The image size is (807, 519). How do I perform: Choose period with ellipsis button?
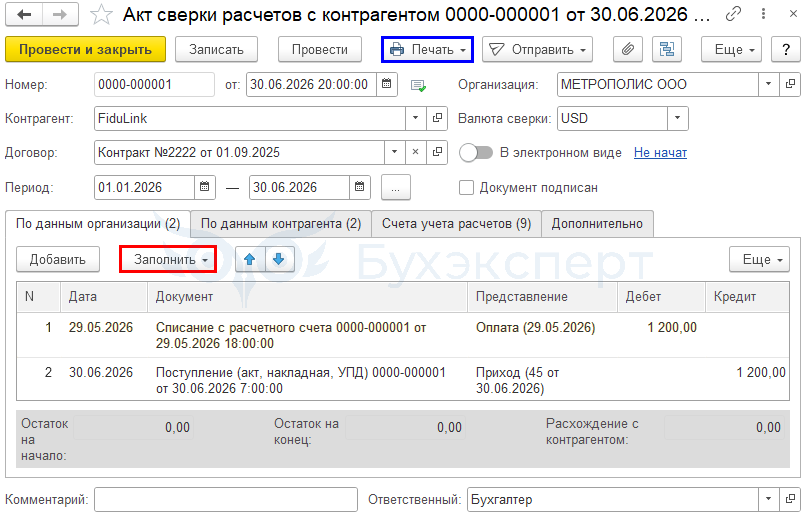pyautogui.click(x=395, y=187)
